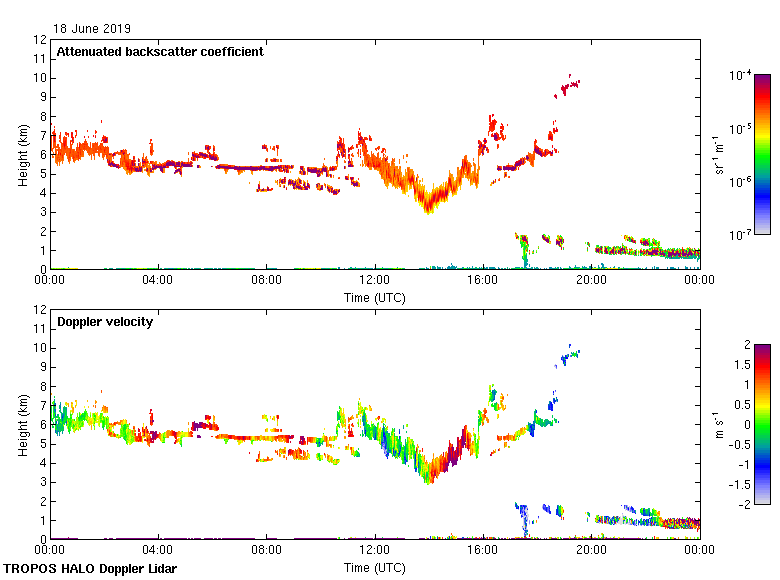Click the 10⁻⁷ label on the backscatter colorbar

(740, 234)
